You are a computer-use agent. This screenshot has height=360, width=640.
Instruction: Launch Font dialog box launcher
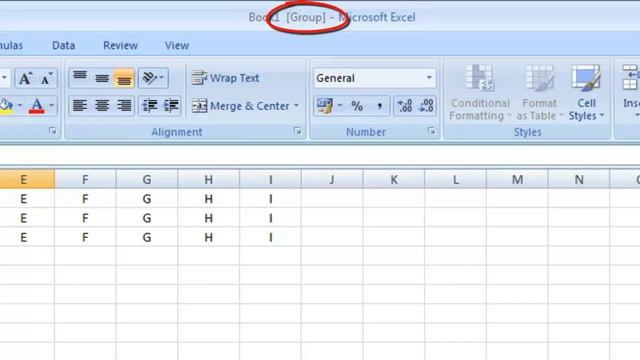pyautogui.click(x=53, y=131)
